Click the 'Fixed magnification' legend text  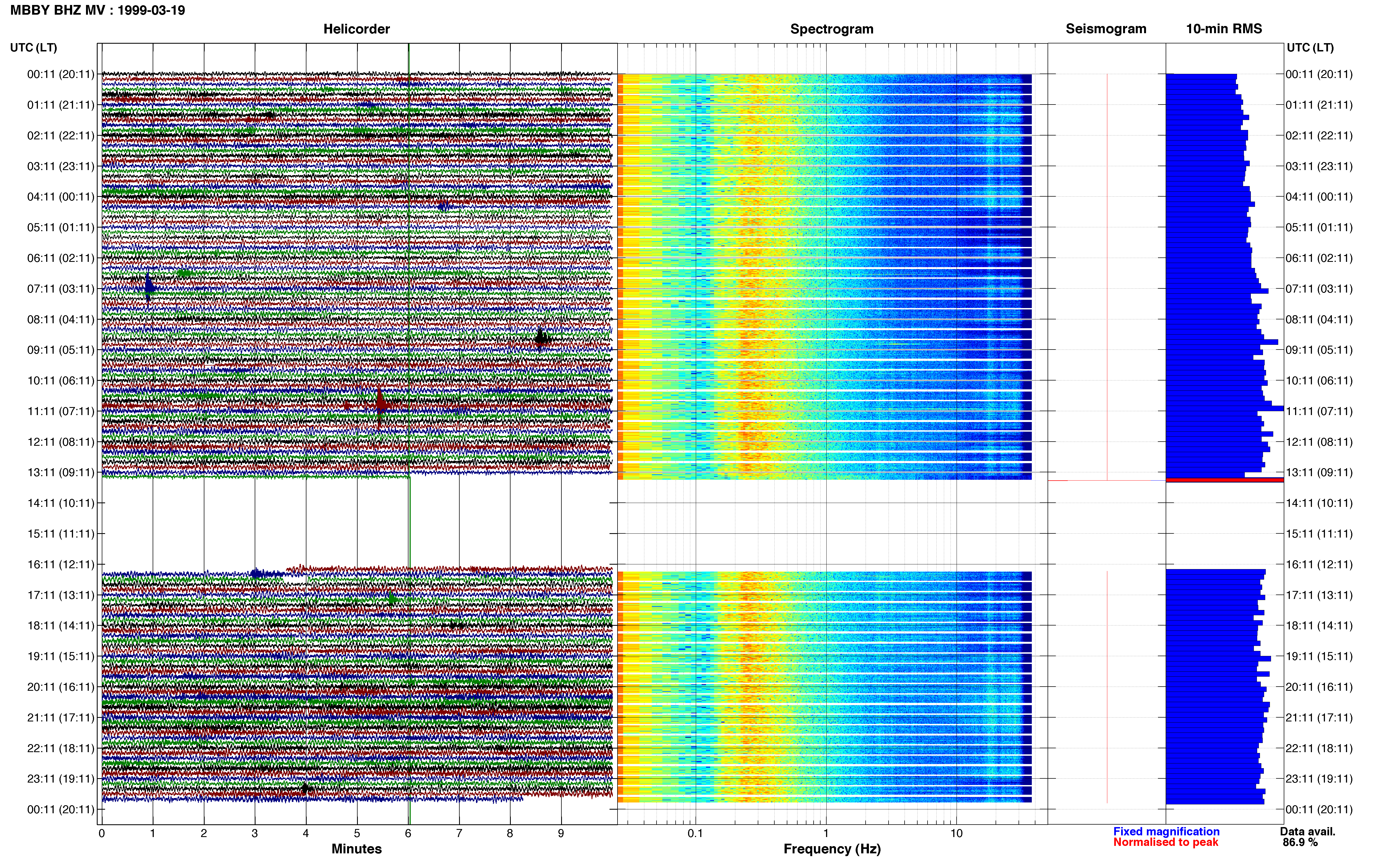(1166, 831)
